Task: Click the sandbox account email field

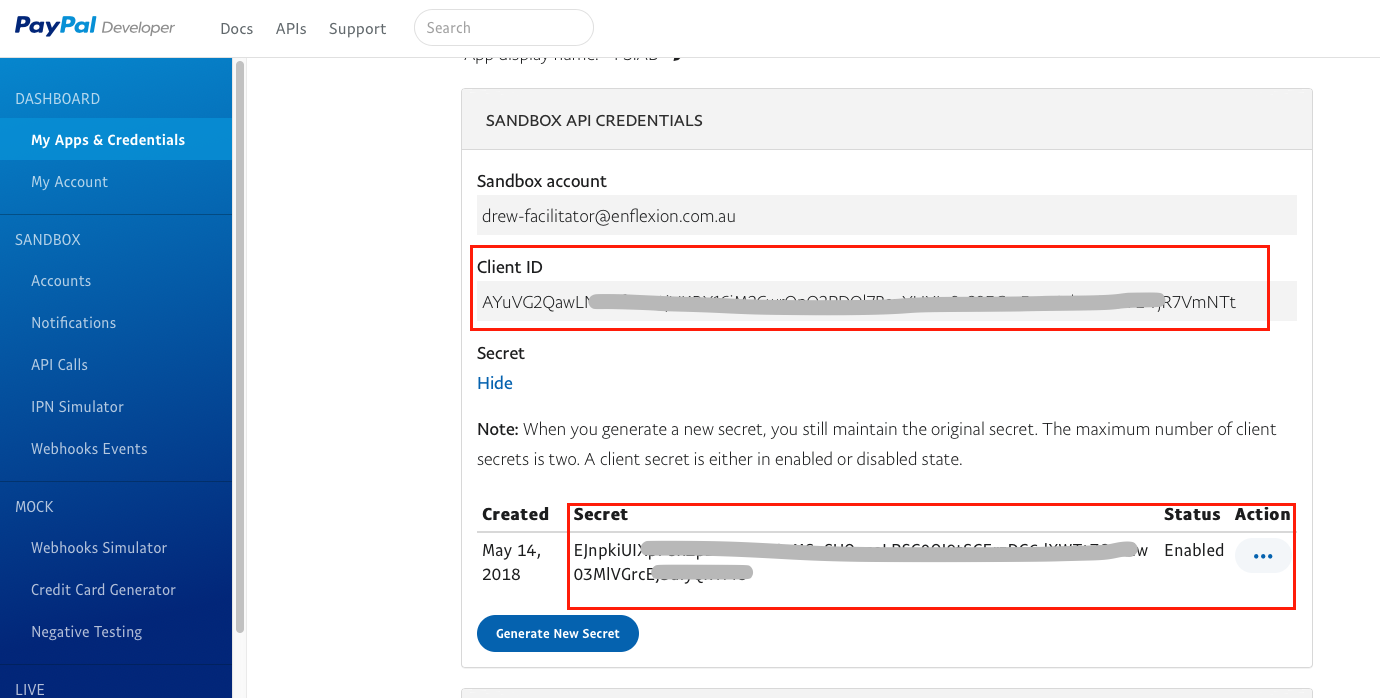Action: click(886, 216)
